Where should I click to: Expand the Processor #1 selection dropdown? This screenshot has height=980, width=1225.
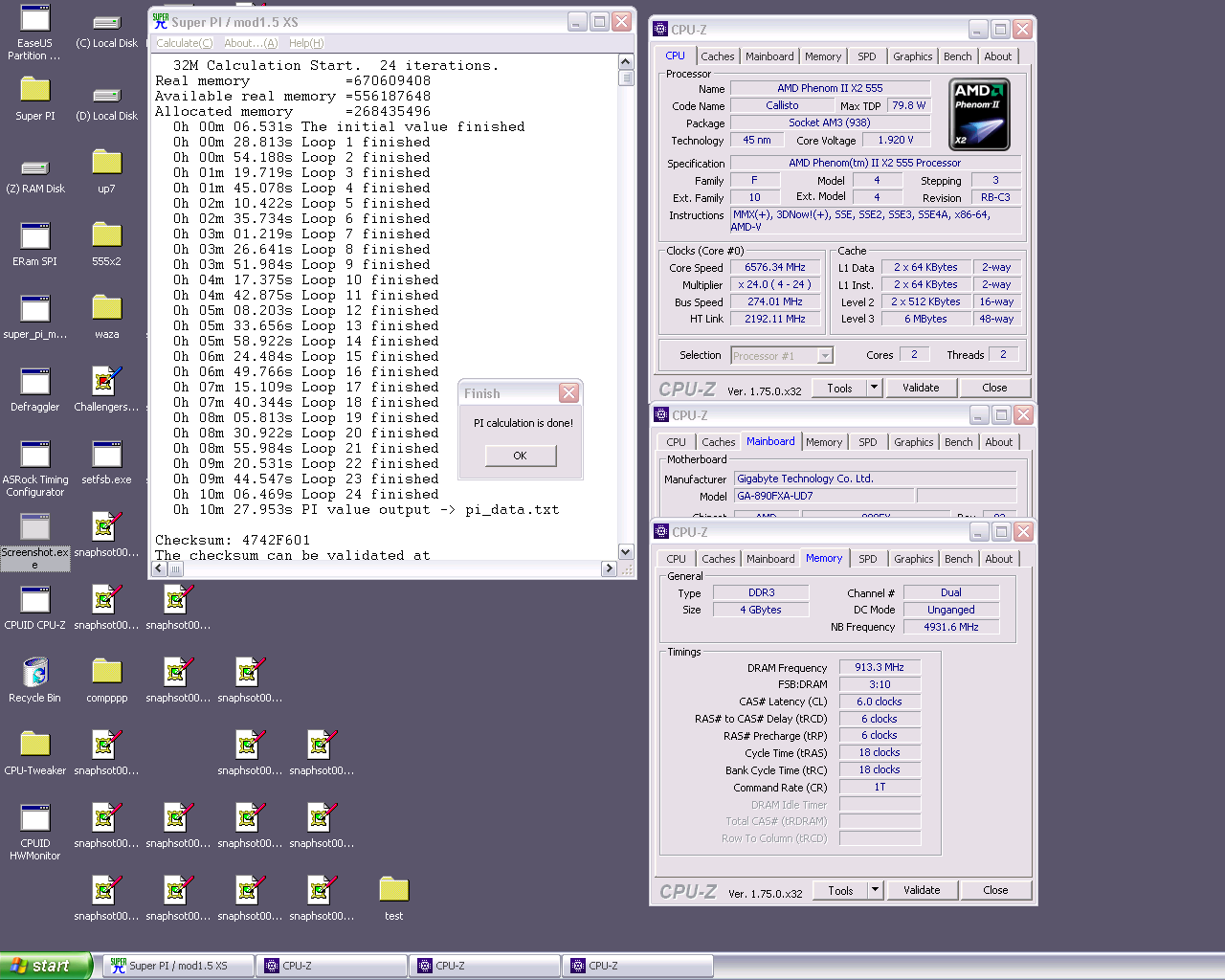point(825,356)
